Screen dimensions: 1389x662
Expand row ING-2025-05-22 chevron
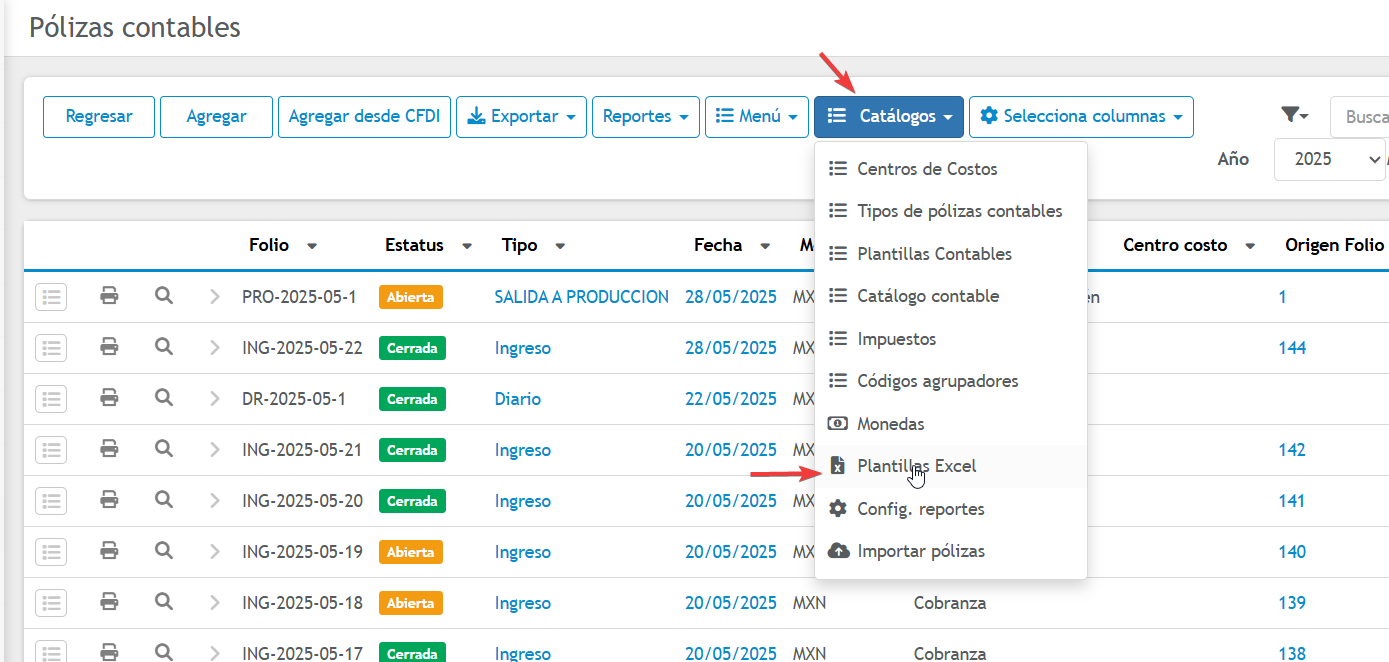214,348
